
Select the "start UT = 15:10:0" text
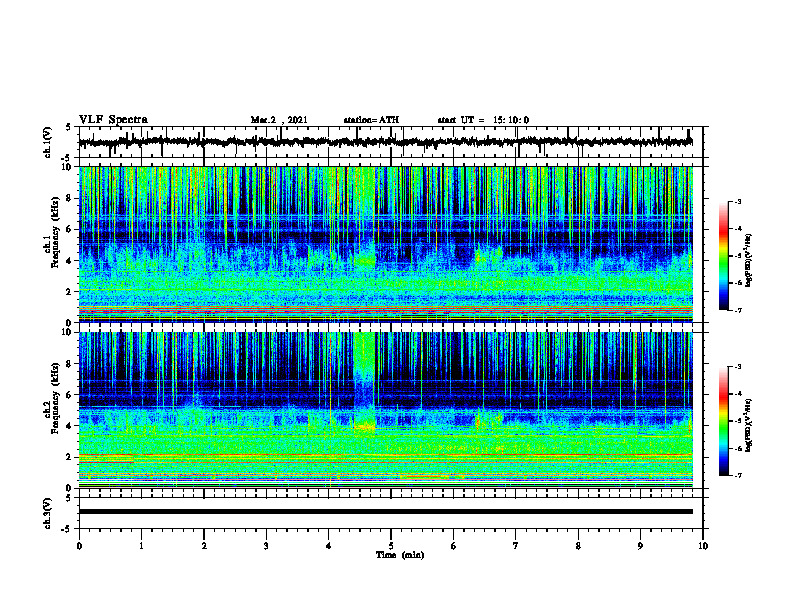483,120
